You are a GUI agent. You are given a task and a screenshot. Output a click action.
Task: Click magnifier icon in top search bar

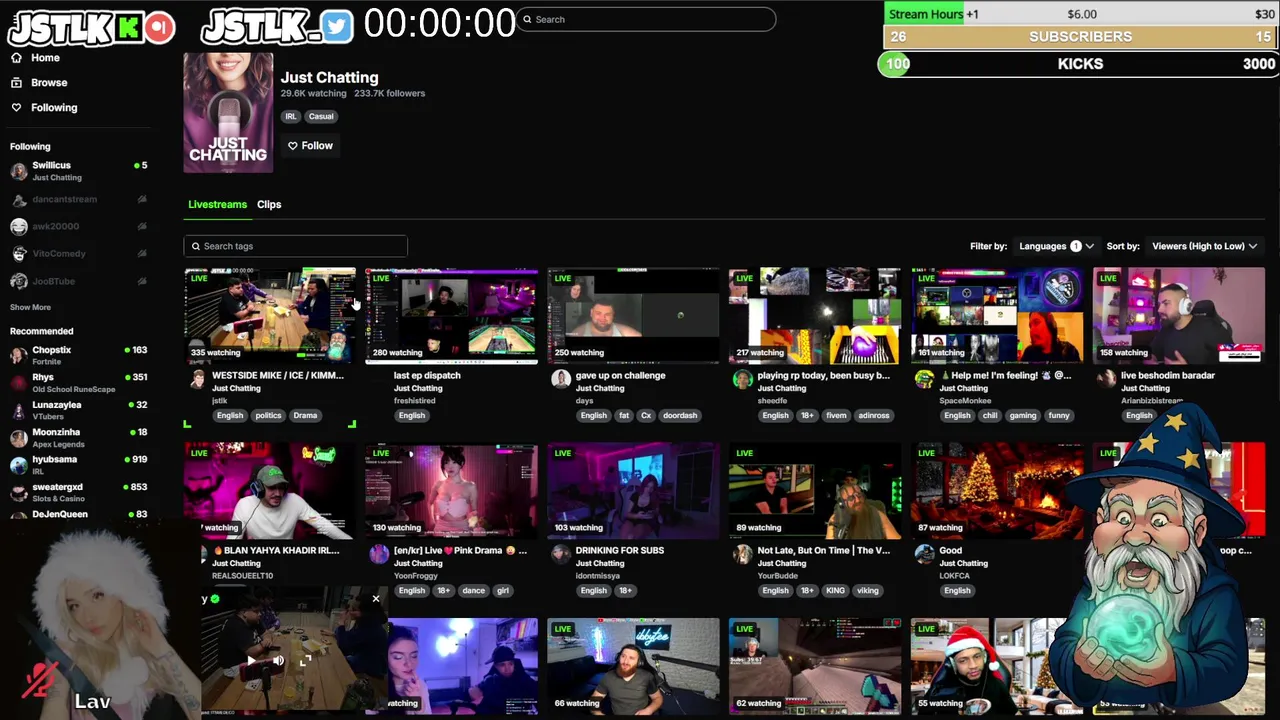[527, 19]
